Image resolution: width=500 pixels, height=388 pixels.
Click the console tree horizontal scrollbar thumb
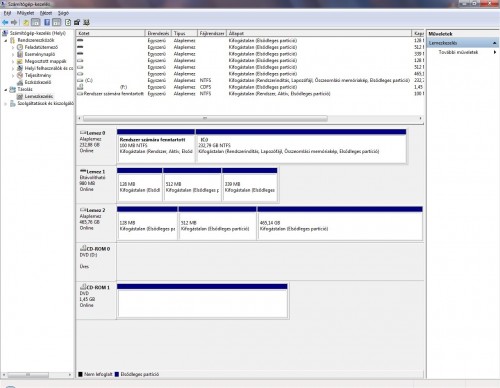click(28, 375)
